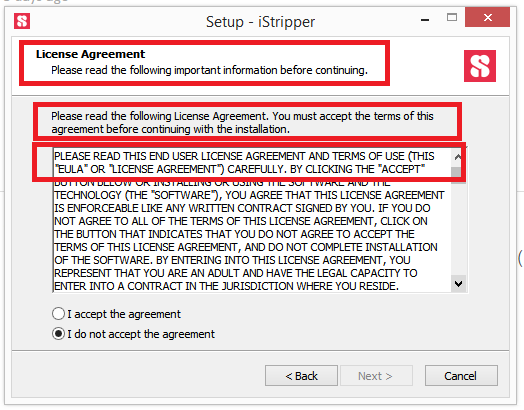The height and width of the screenshot is (410, 524).
Task: Click the disabled 'Next >' button
Action: [376, 376]
